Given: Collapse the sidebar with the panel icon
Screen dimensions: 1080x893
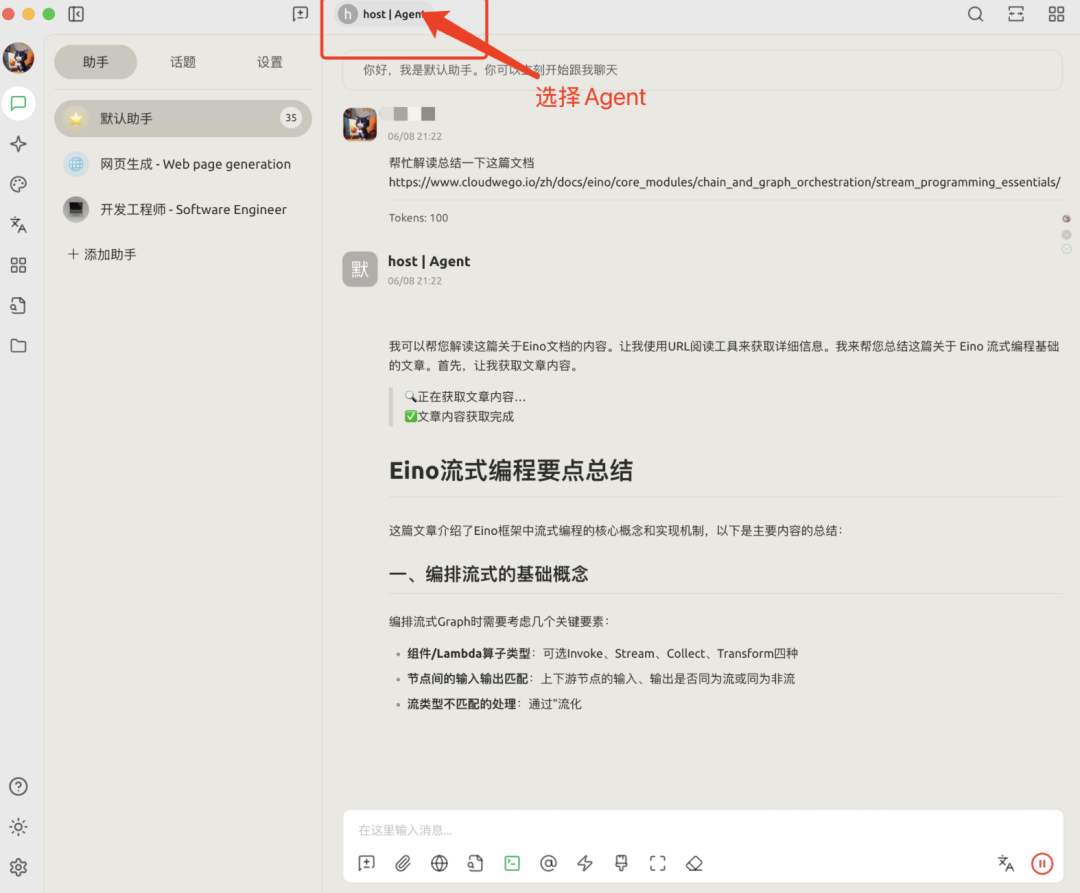Looking at the screenshot, I should pos(76,14).
